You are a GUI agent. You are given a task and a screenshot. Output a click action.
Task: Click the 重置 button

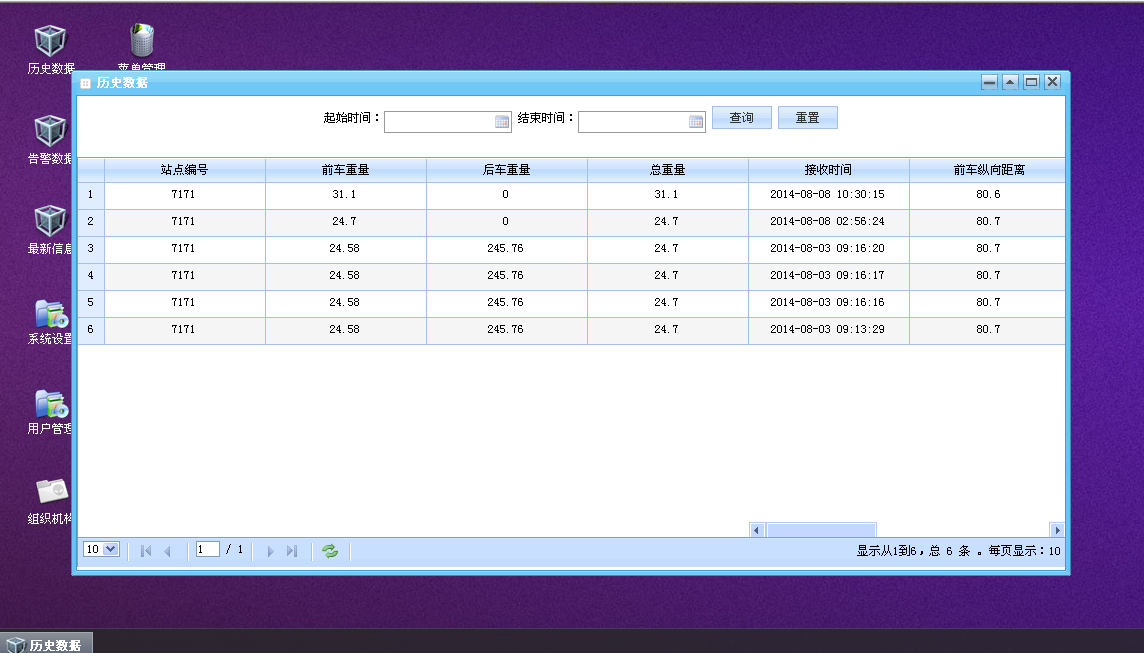807,118
